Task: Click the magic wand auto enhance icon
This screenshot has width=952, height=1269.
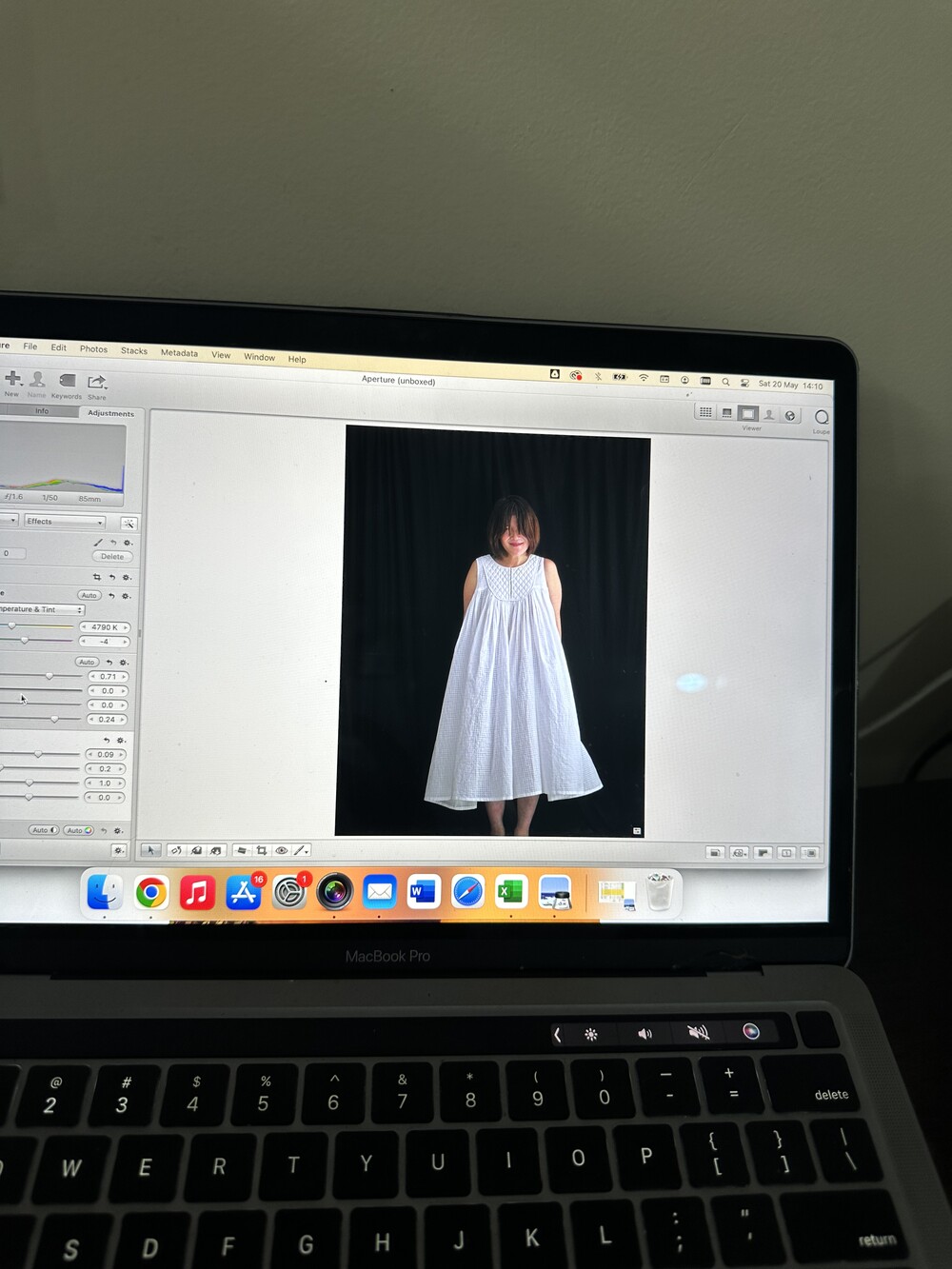Action: point(129,523)
